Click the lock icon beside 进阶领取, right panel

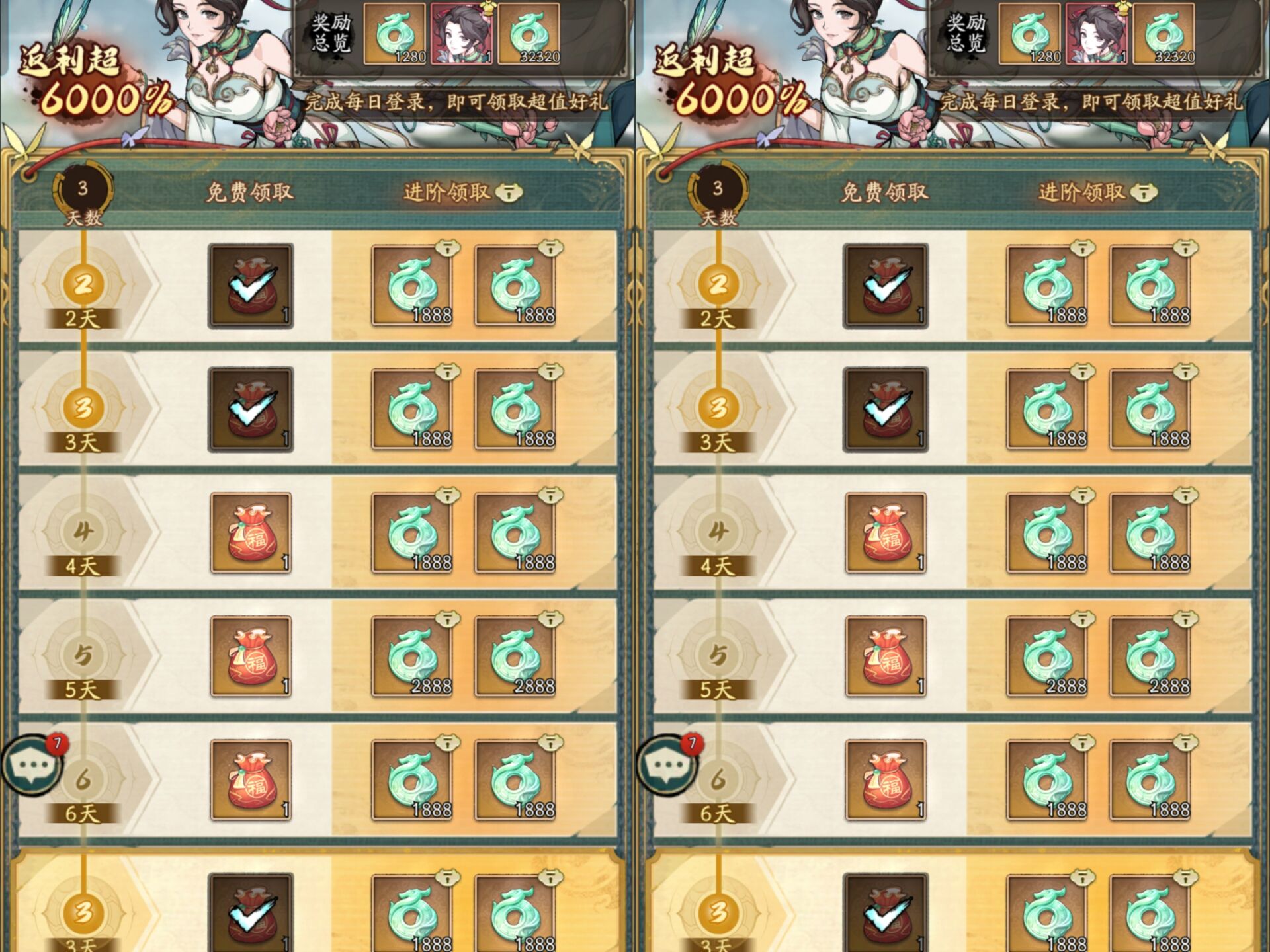(x=1144, y=192)
